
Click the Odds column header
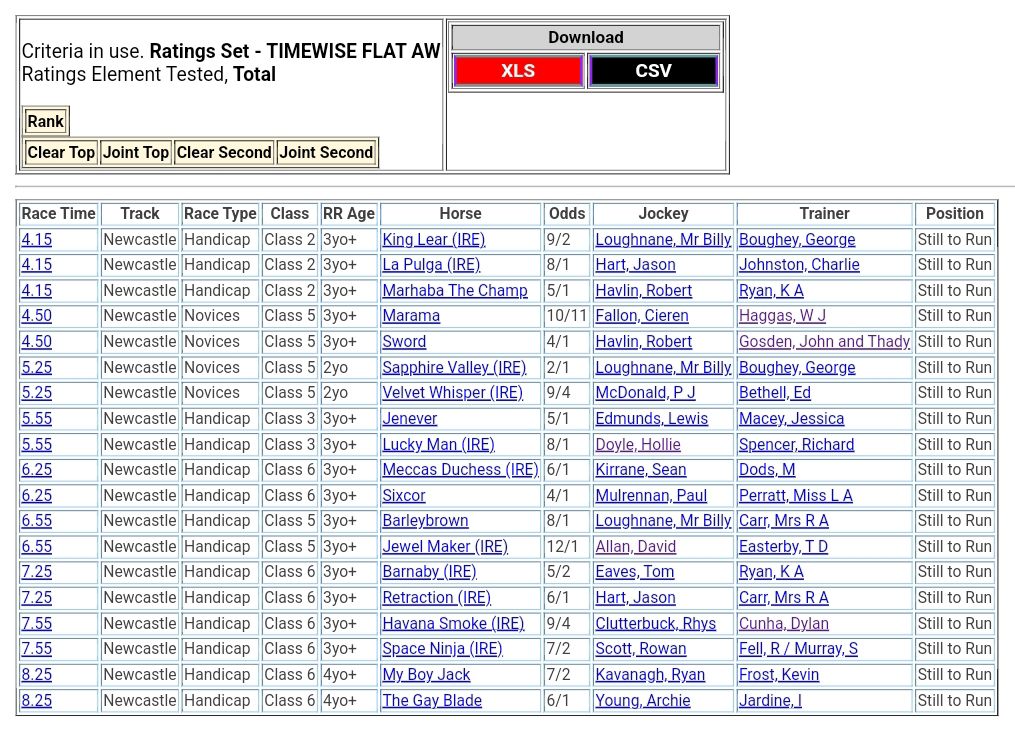pyautogui.click(x=567, y=214)
